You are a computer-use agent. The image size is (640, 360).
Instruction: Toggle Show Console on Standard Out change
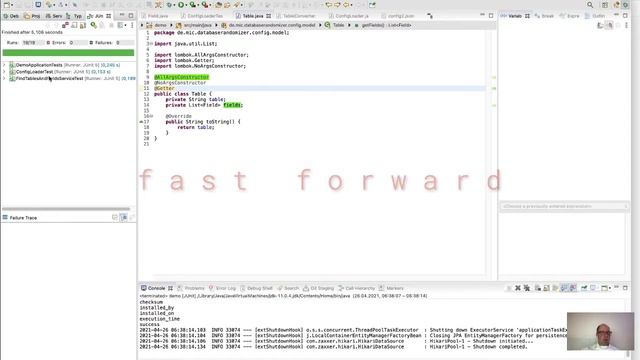(x=564, y=288)
